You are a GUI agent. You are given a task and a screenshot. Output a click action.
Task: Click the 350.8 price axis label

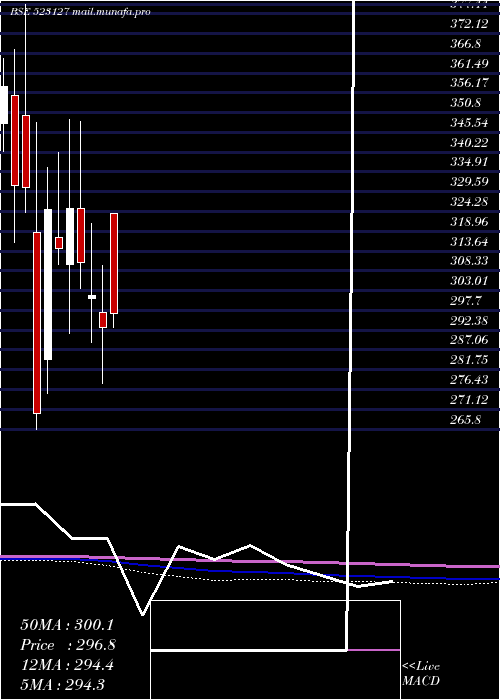coord(466,103)
